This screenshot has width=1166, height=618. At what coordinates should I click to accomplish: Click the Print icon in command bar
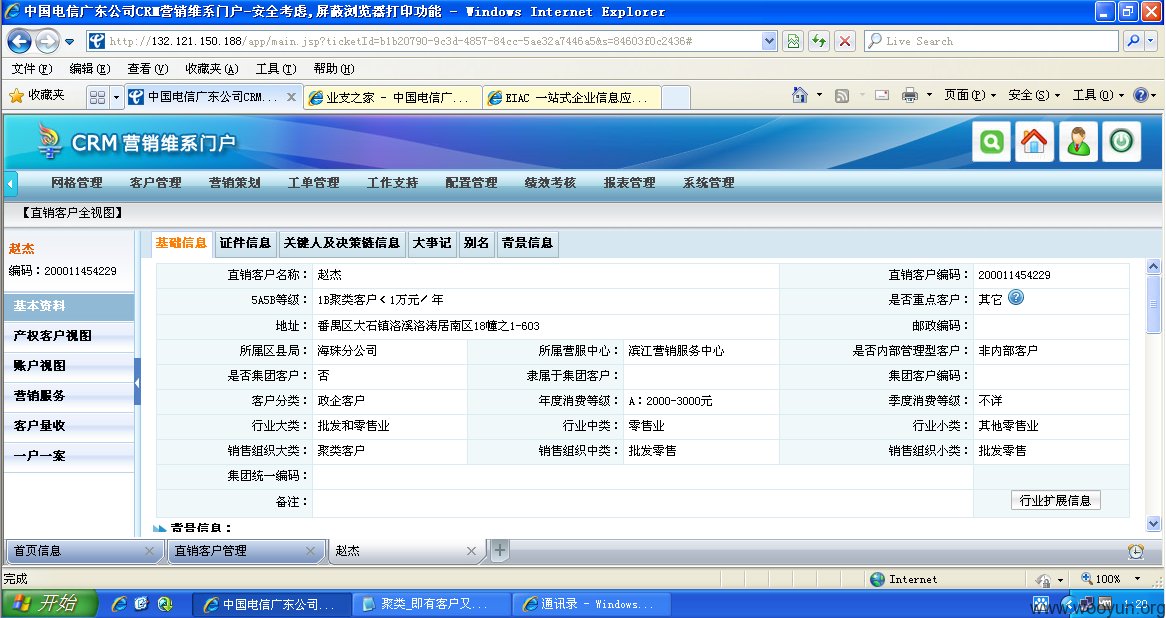pyautogui.click(x=909, y=95)
